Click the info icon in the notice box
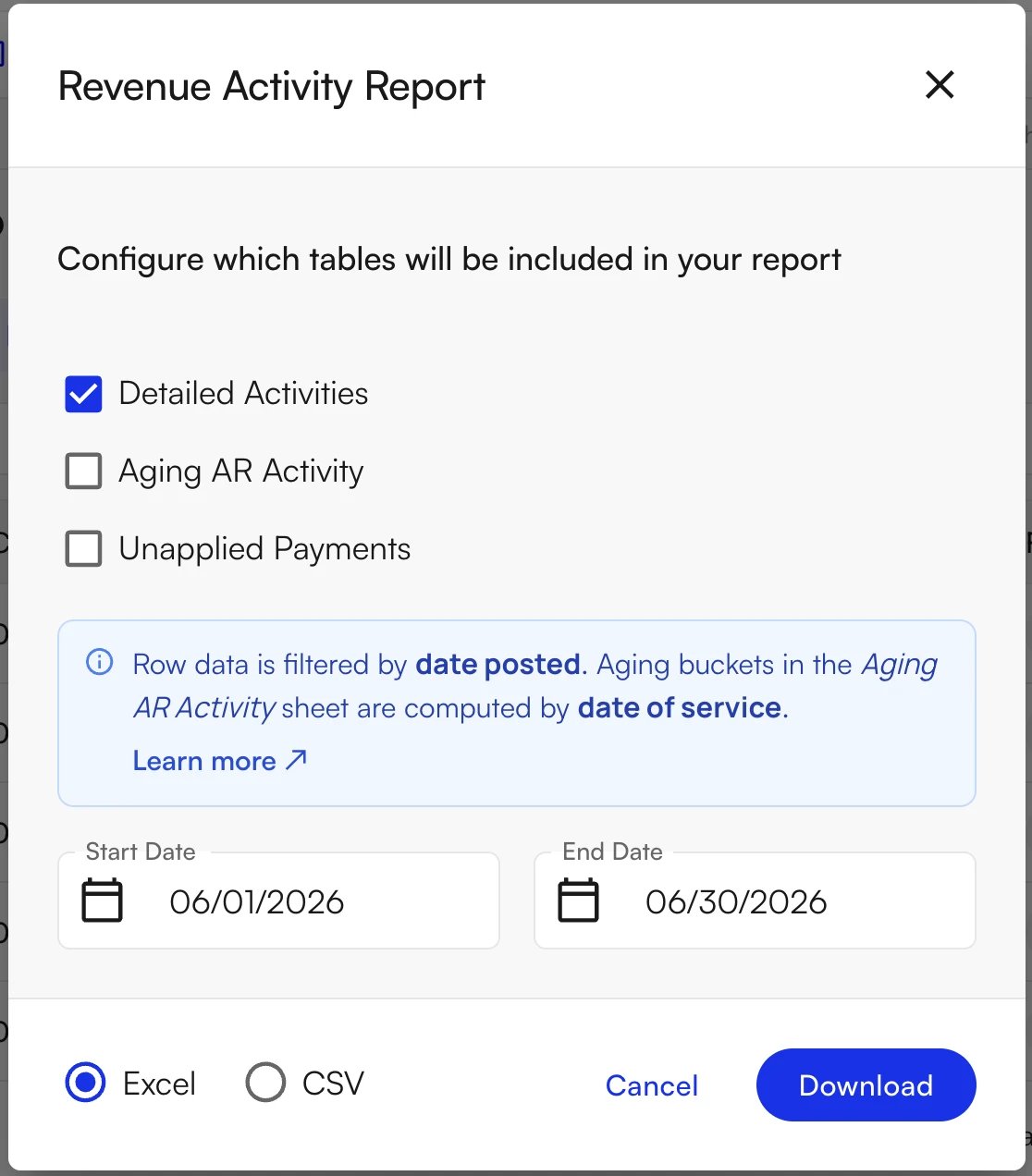Viewport: 1032px width, 1176px height. tap(99, 662)
